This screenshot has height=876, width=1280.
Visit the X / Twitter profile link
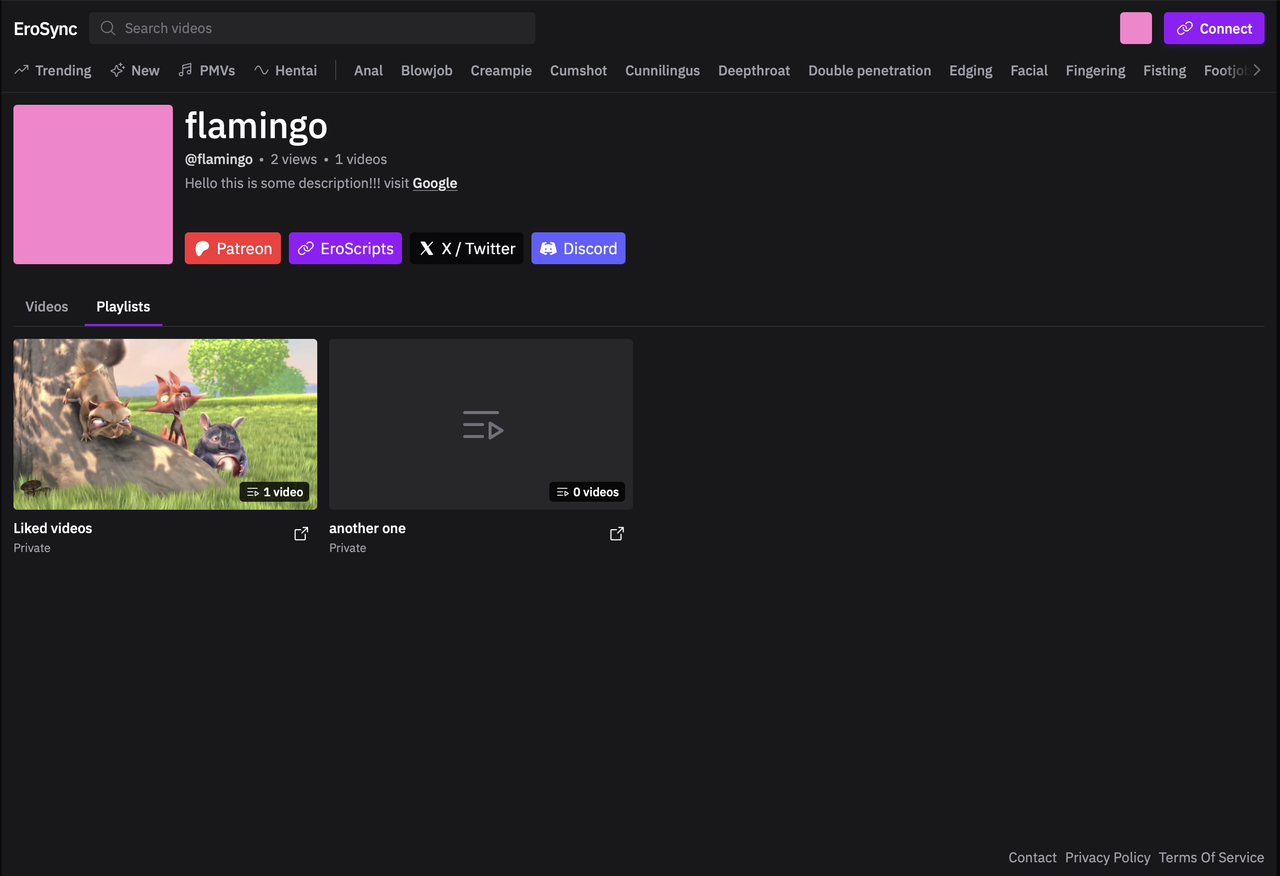[x=467, y=248]
